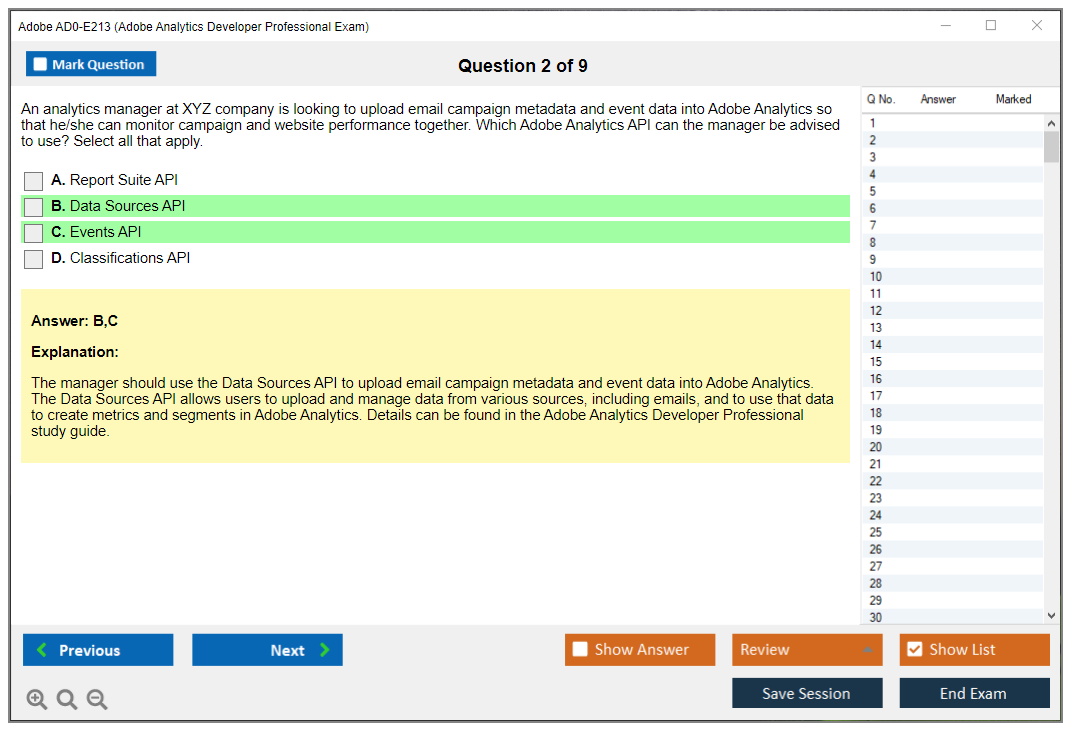The width and height of the screenshot is (1075, 735).
Task: Click the Marked column header
Action: (x=1013, y=99)
